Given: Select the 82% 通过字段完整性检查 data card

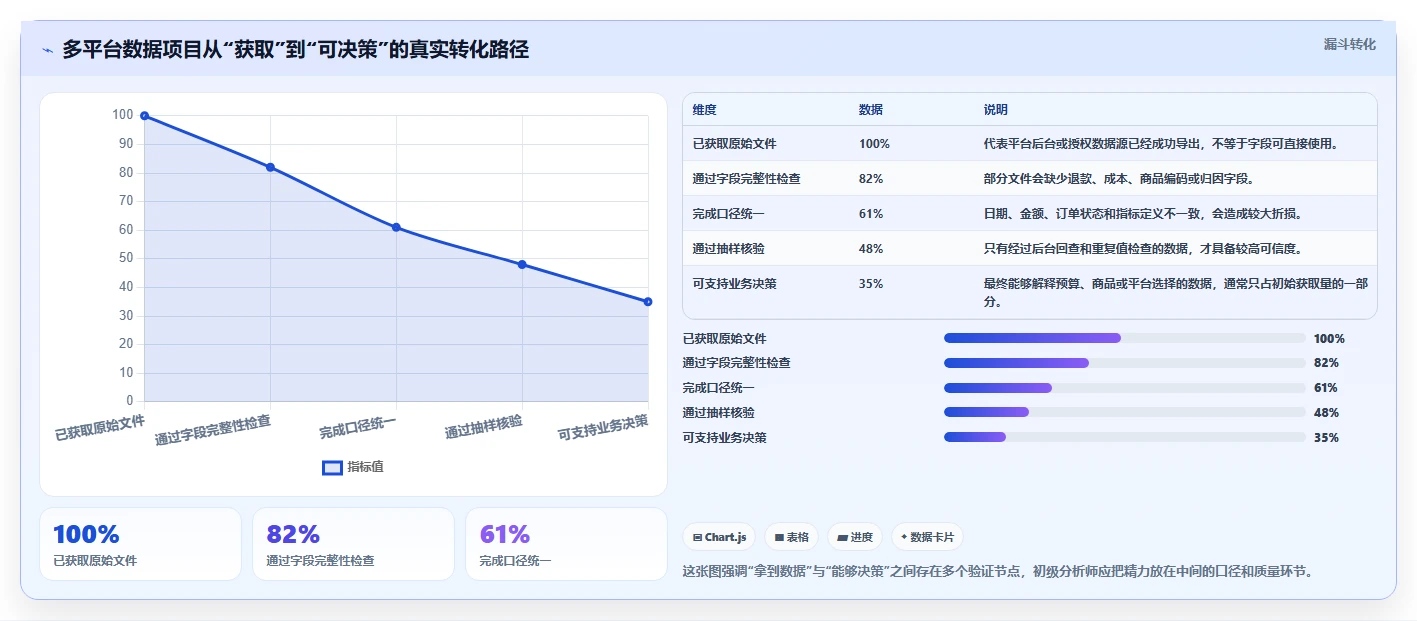Looking at the screenshot, I should 353,544.
